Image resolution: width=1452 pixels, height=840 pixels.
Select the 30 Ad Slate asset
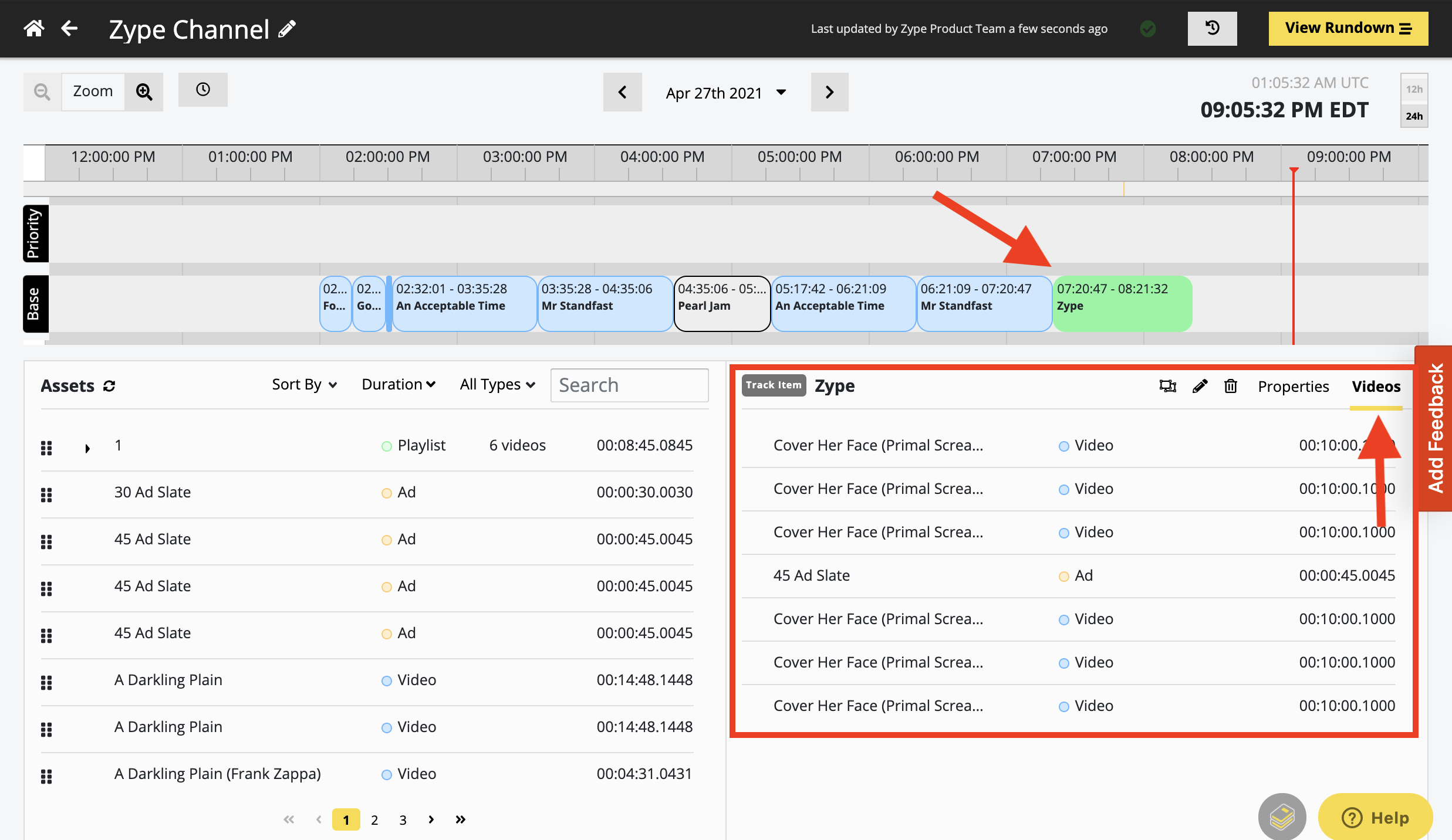tap(367, 492)
